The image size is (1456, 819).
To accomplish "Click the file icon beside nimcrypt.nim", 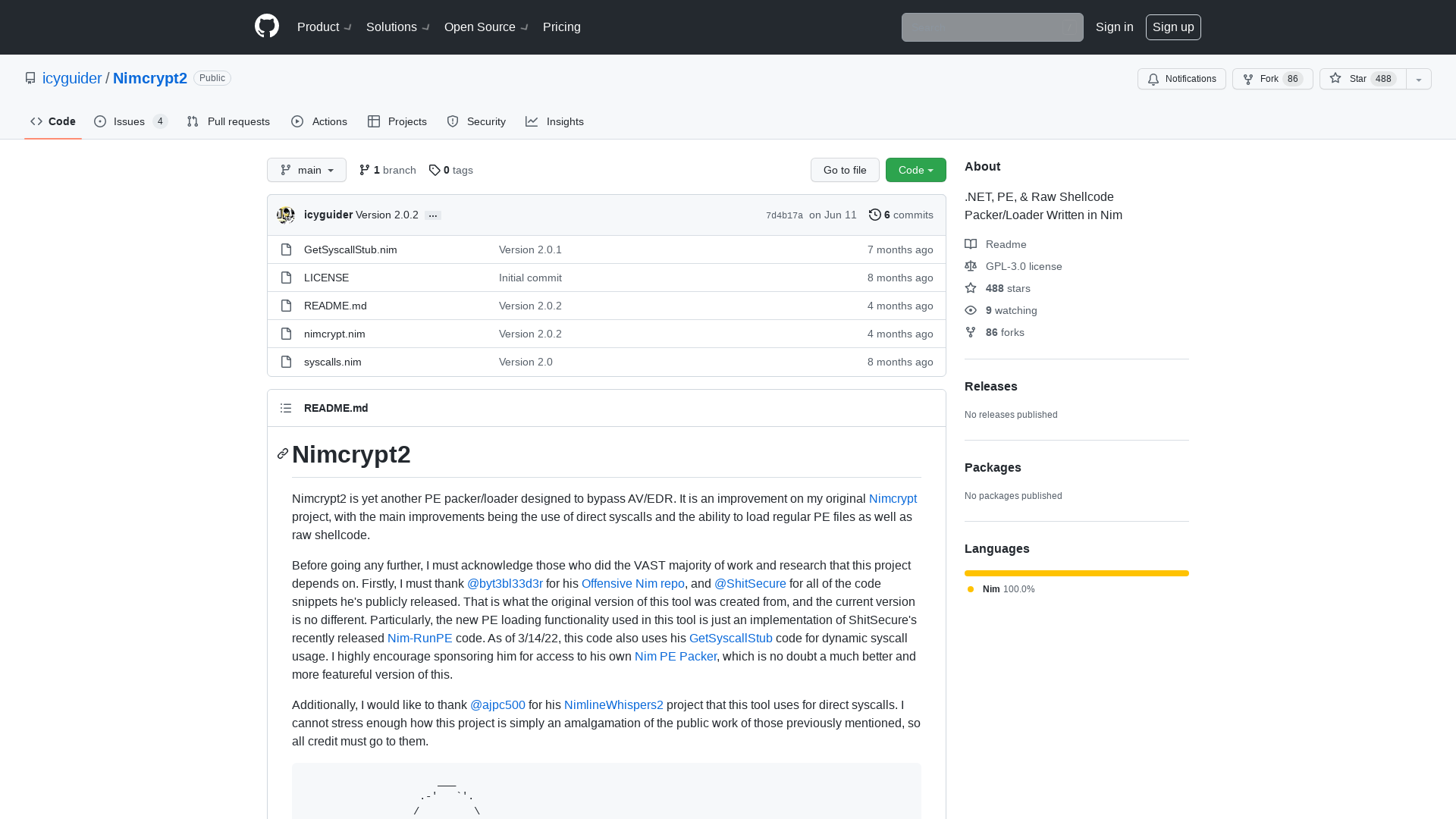I will 286,334.
